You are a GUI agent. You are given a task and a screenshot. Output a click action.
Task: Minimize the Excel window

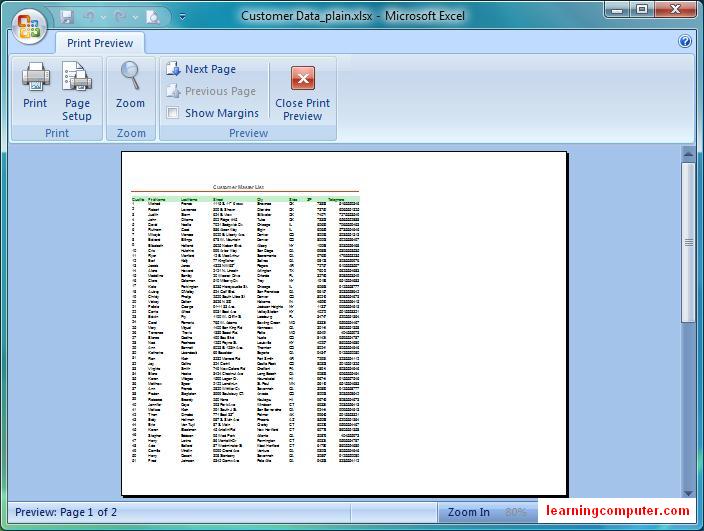click(617, 9)
